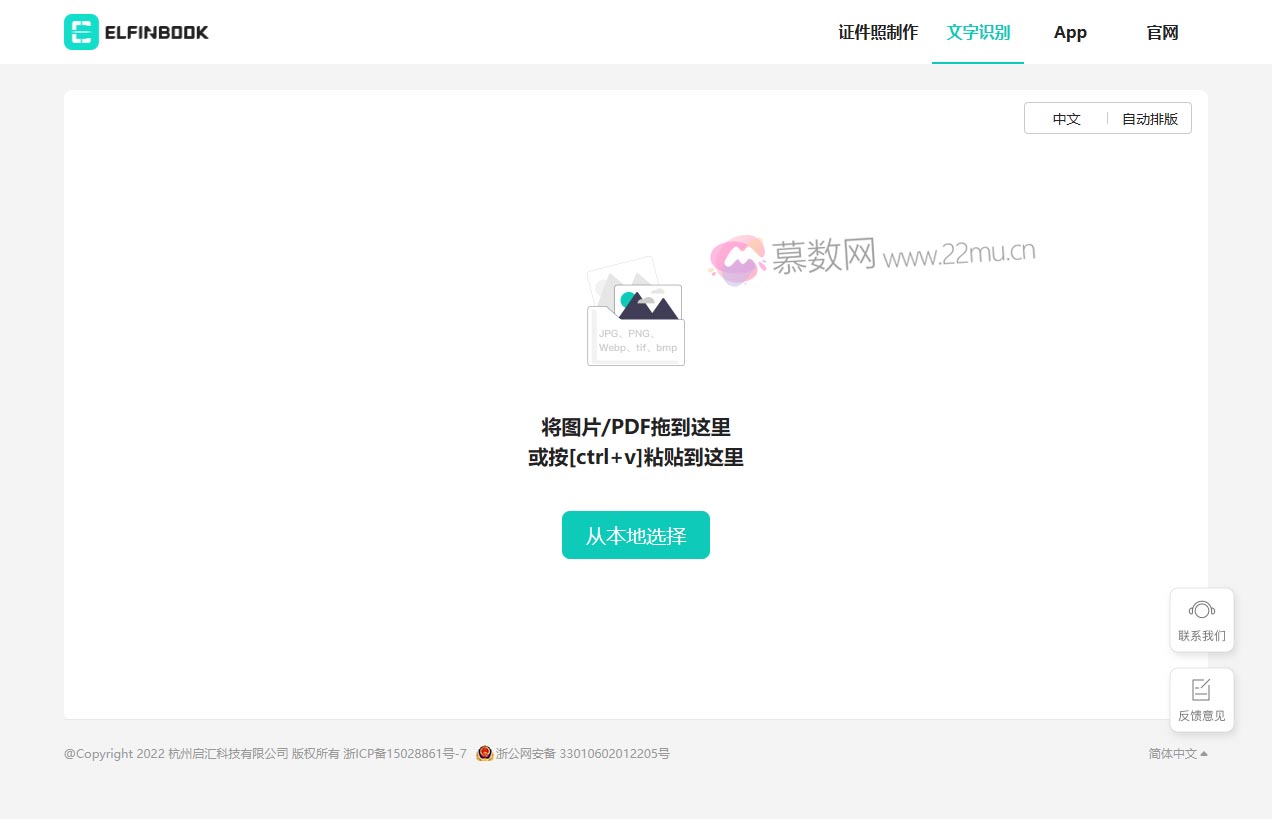Click the 联系我们 headset icon
Screen dimensions: 1272x819
pyautogui.click(x=1201, y=609)
